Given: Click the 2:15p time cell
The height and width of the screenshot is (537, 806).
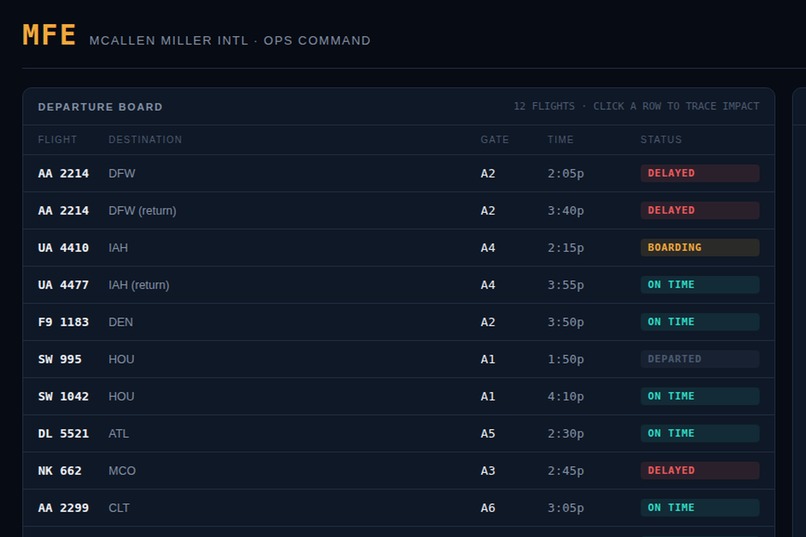Looking at the screenshot, I should (565, 248).
